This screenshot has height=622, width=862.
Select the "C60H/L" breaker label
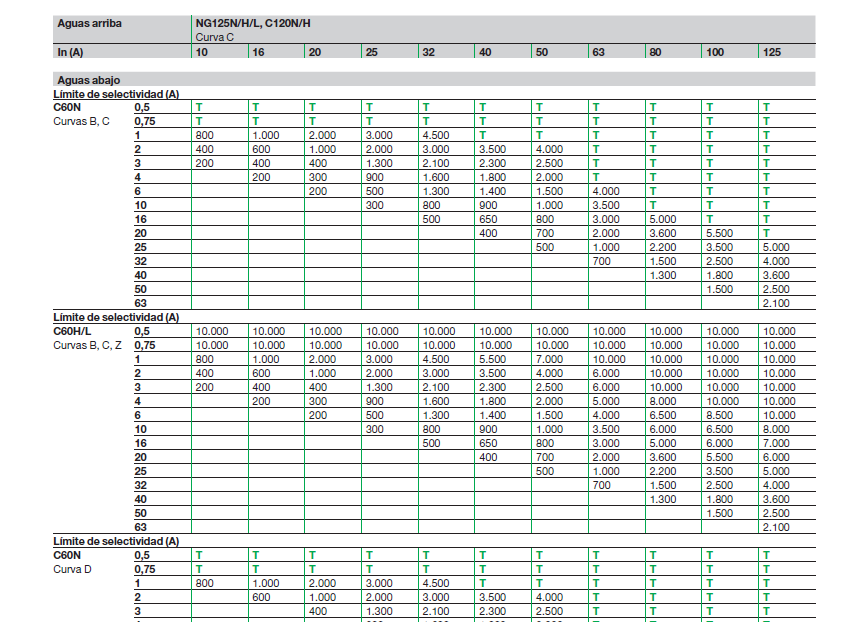tap(73, 330)
